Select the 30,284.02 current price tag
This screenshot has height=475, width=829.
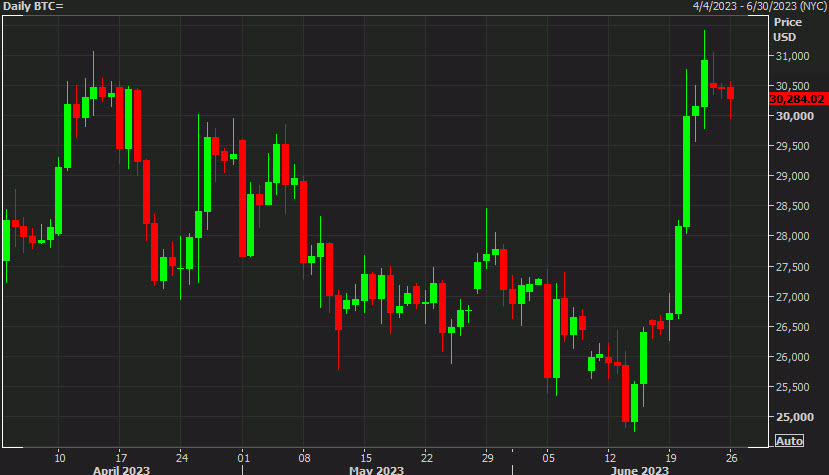797,99
